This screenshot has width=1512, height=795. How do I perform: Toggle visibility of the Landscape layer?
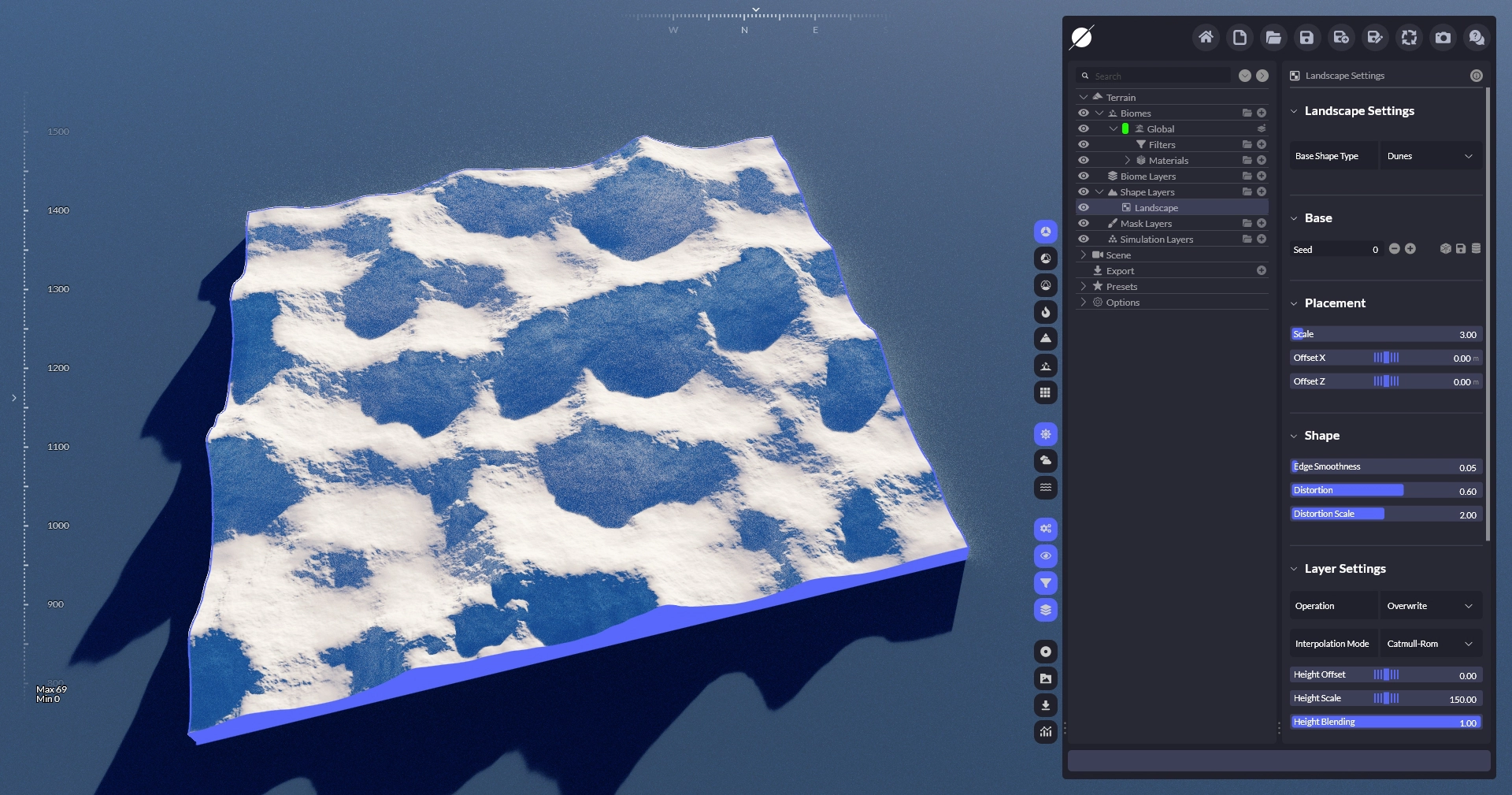tap(1084, 208)
